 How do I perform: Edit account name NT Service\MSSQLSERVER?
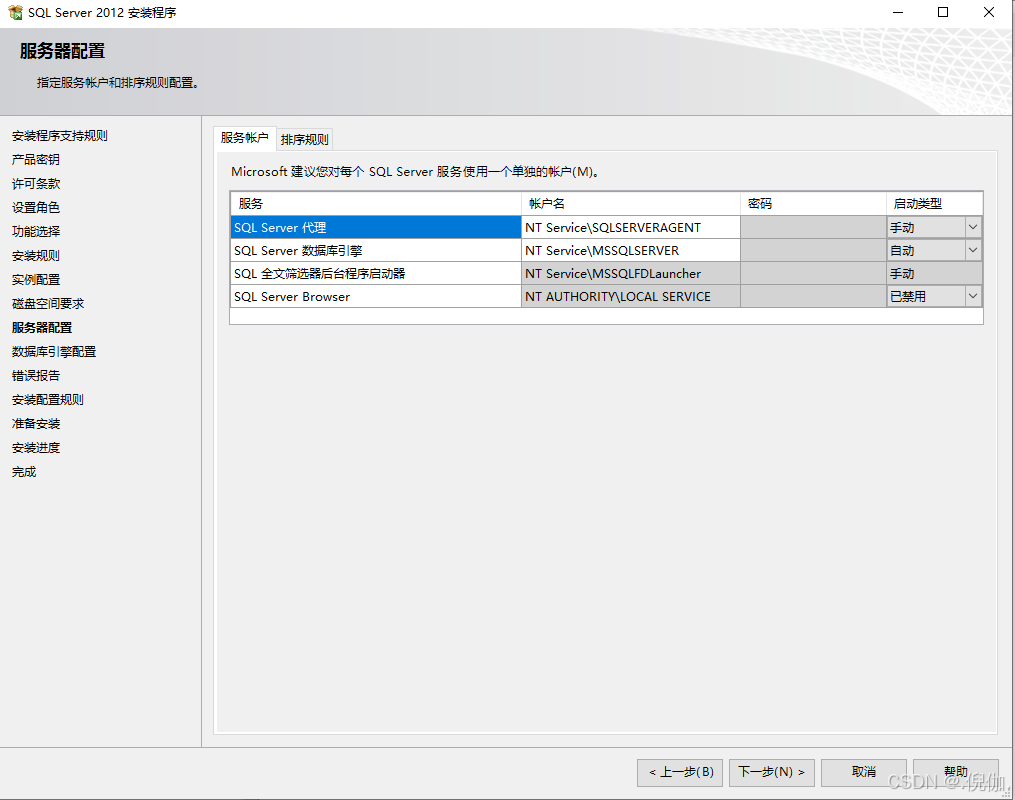[630, 250]
